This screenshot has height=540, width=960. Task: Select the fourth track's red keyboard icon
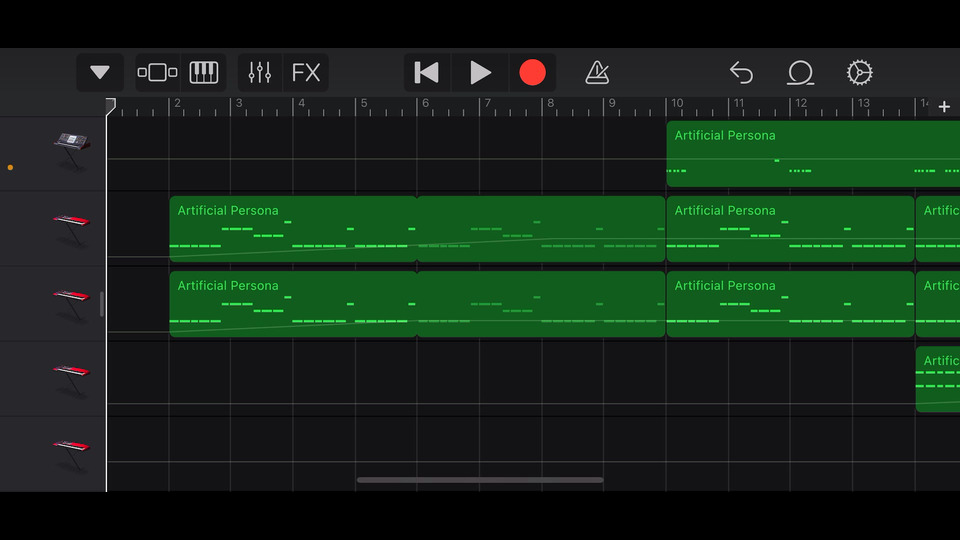click(72, 380)
